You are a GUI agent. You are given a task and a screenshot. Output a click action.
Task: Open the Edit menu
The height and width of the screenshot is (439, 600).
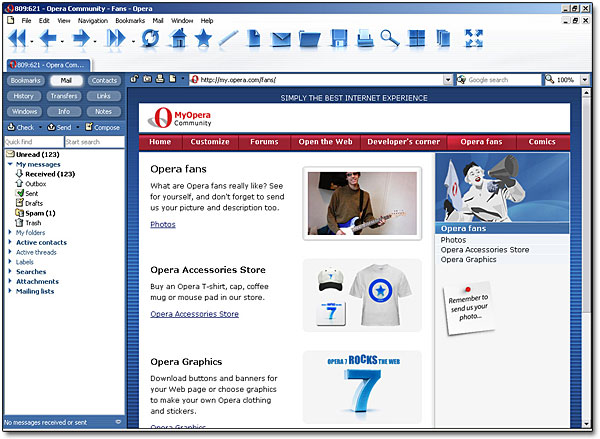pos(44,21)
